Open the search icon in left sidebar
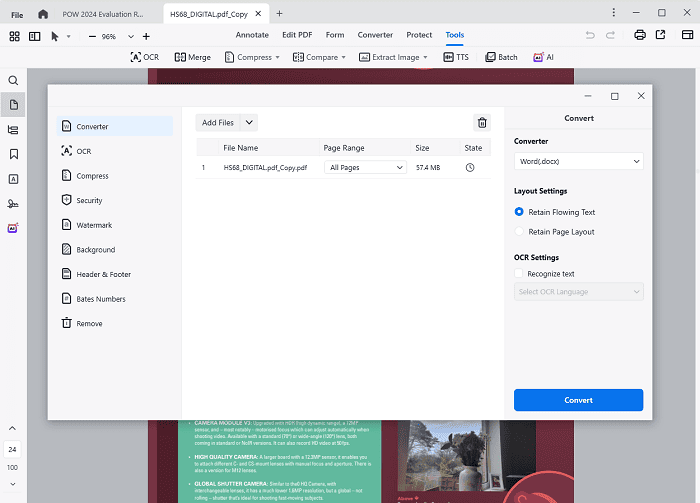The width and height of the screenshot is (700, 503). (13, 80)
